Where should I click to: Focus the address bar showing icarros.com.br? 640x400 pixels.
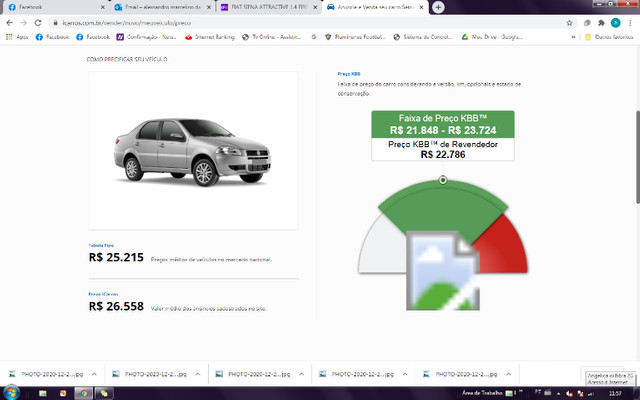click(x=306, y=23)
